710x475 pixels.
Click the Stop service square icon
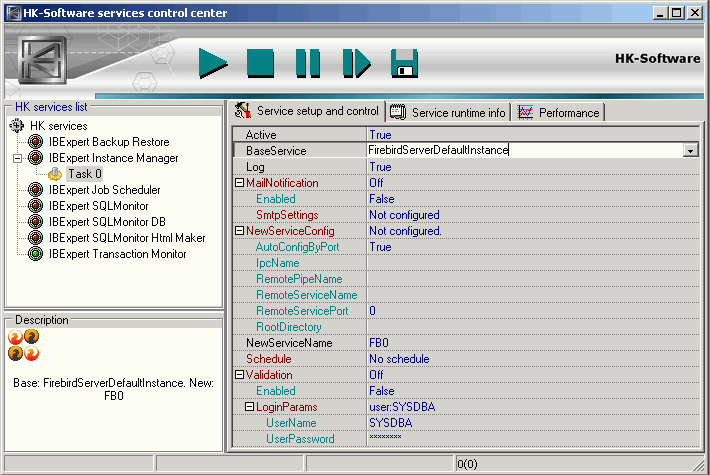coord(260,63)
